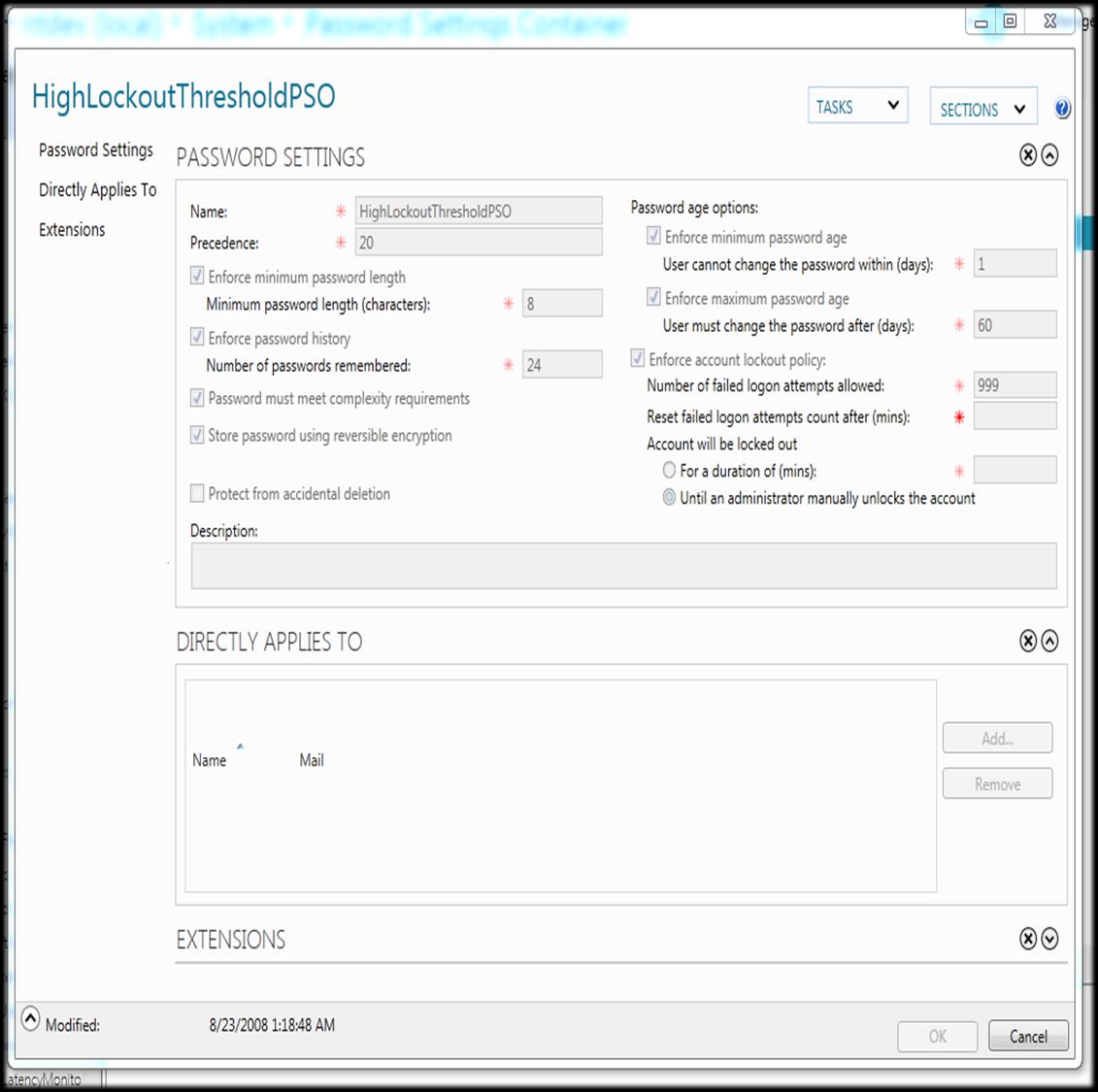Click the HighLockoutThresholdPSO title
1098x1092 pixels.
[183, 97]
